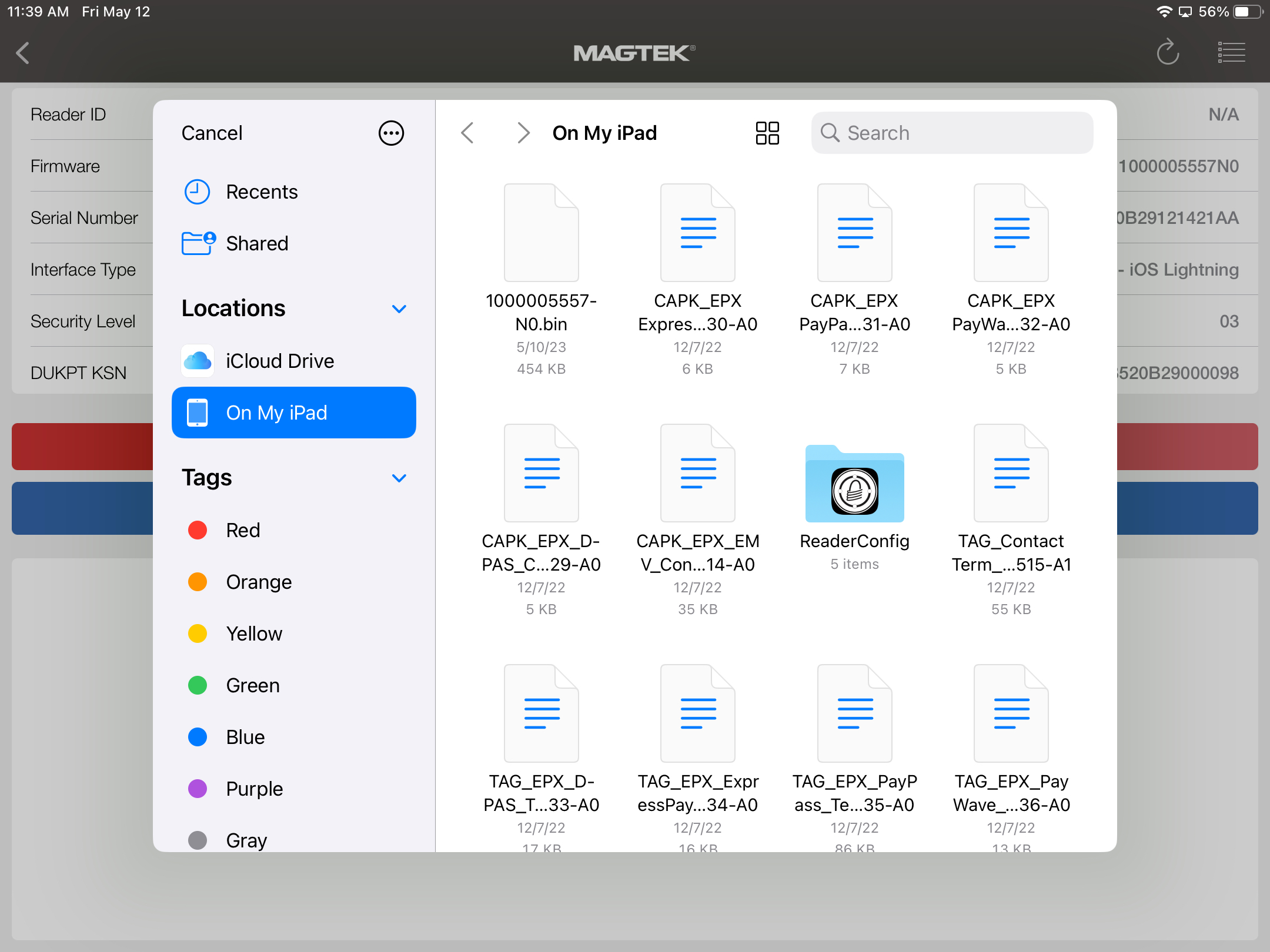
Task: Switch view using the grid icon
Action: (767, 133)
